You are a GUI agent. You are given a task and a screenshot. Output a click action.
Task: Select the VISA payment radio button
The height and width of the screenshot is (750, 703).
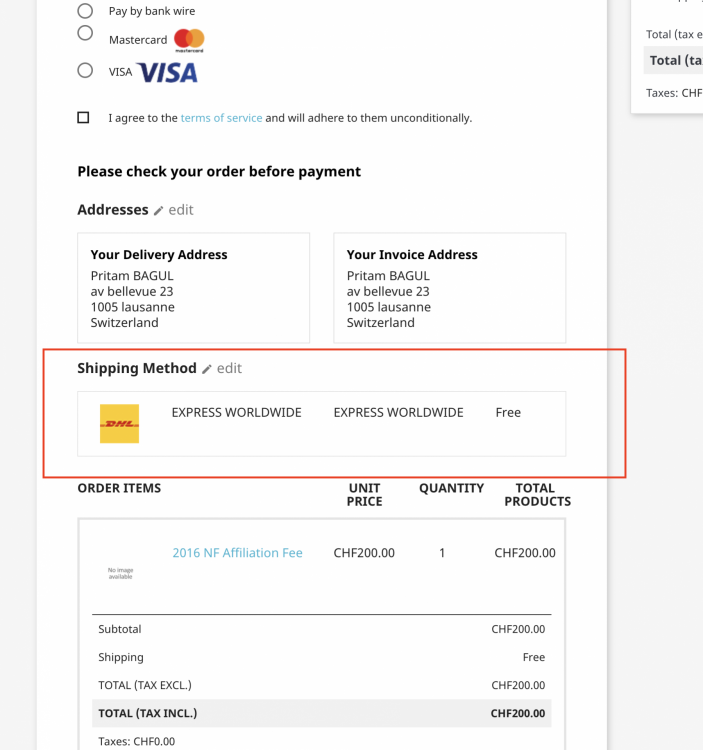(x=85, y=71)
